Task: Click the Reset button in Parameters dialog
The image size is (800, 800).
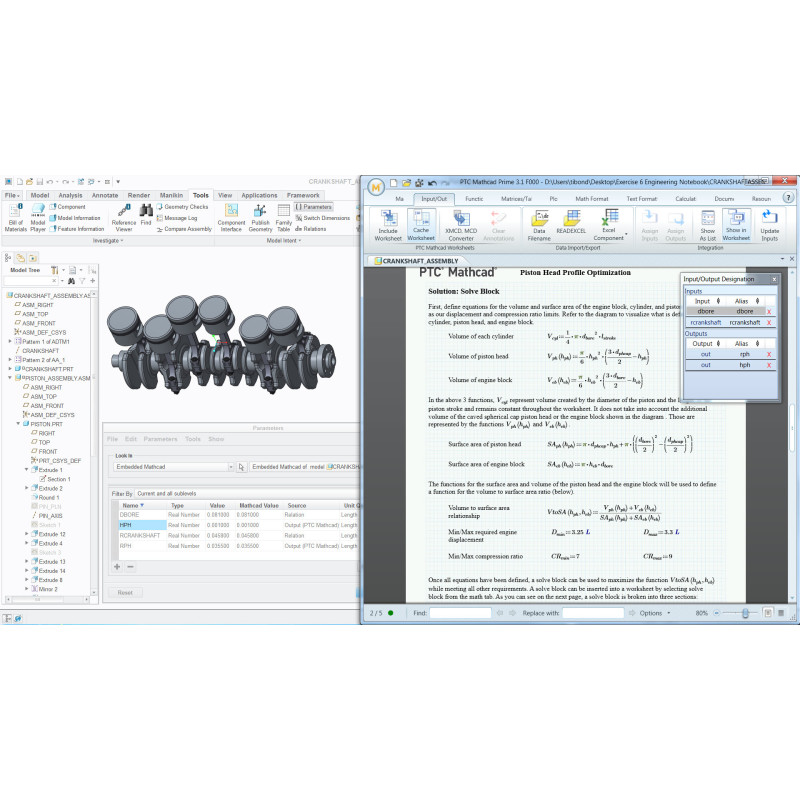Action: (x=125, y=592)
